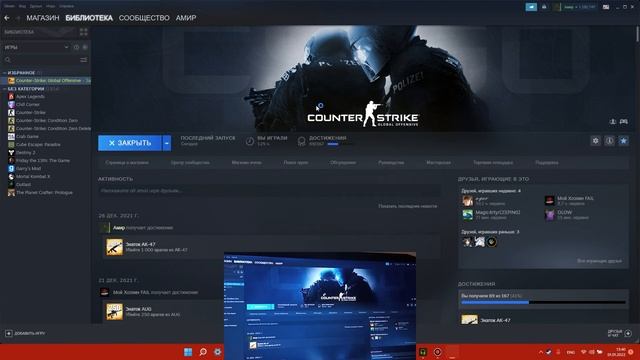Go back with the navigation arrow
Screen dimensions: 640x360
point(7,18)
